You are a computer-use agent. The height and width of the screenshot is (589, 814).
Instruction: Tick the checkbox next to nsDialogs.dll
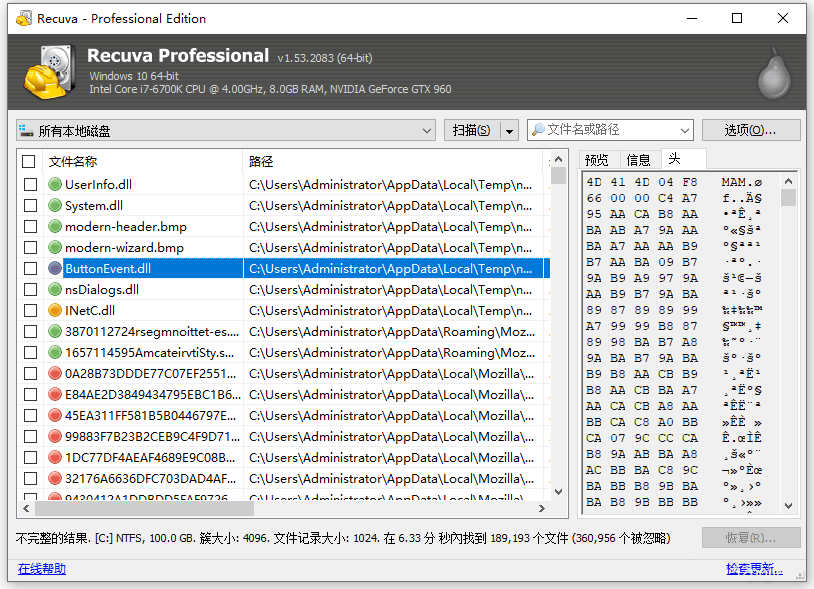coord(29,289)
